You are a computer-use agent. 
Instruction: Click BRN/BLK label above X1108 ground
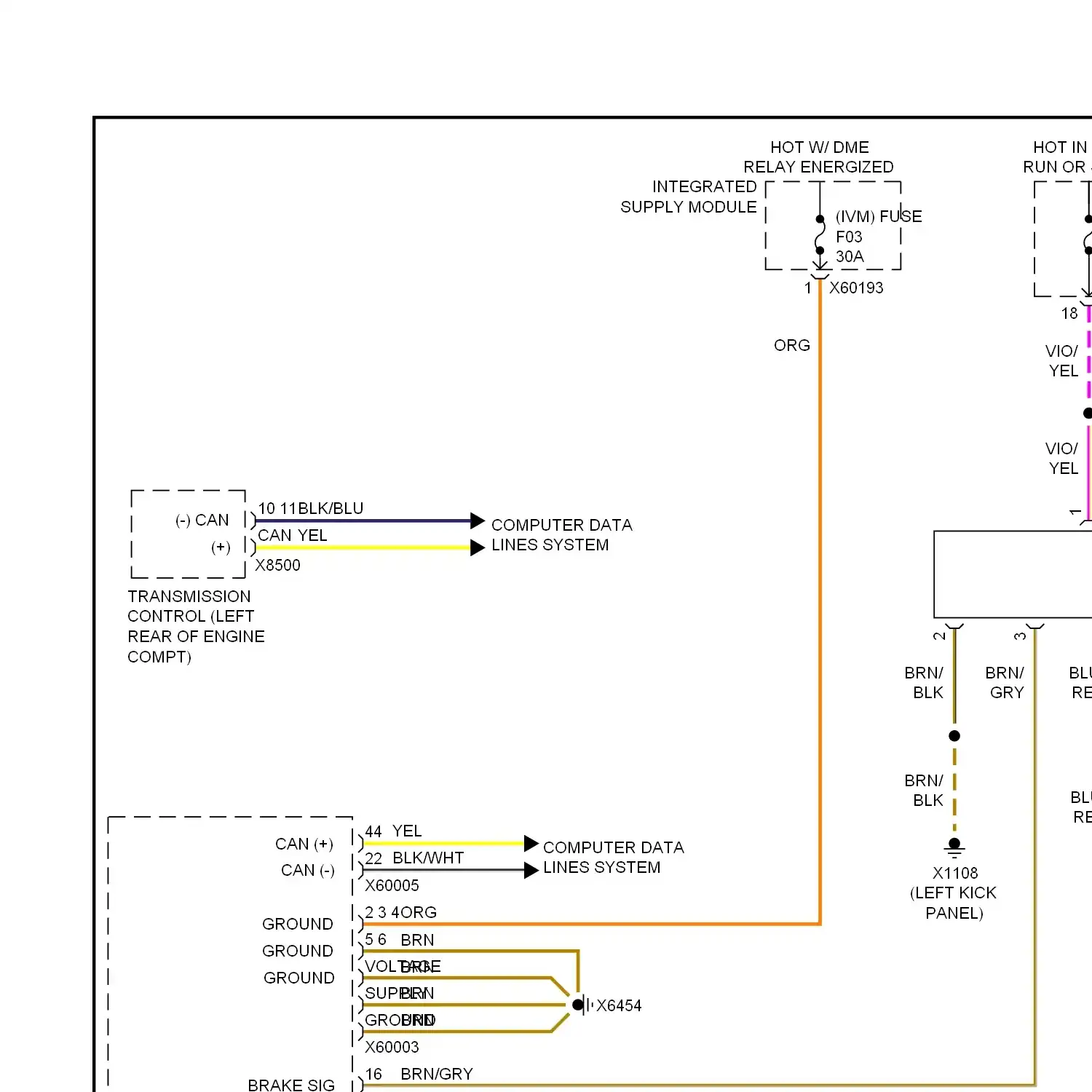pos(925,790)
